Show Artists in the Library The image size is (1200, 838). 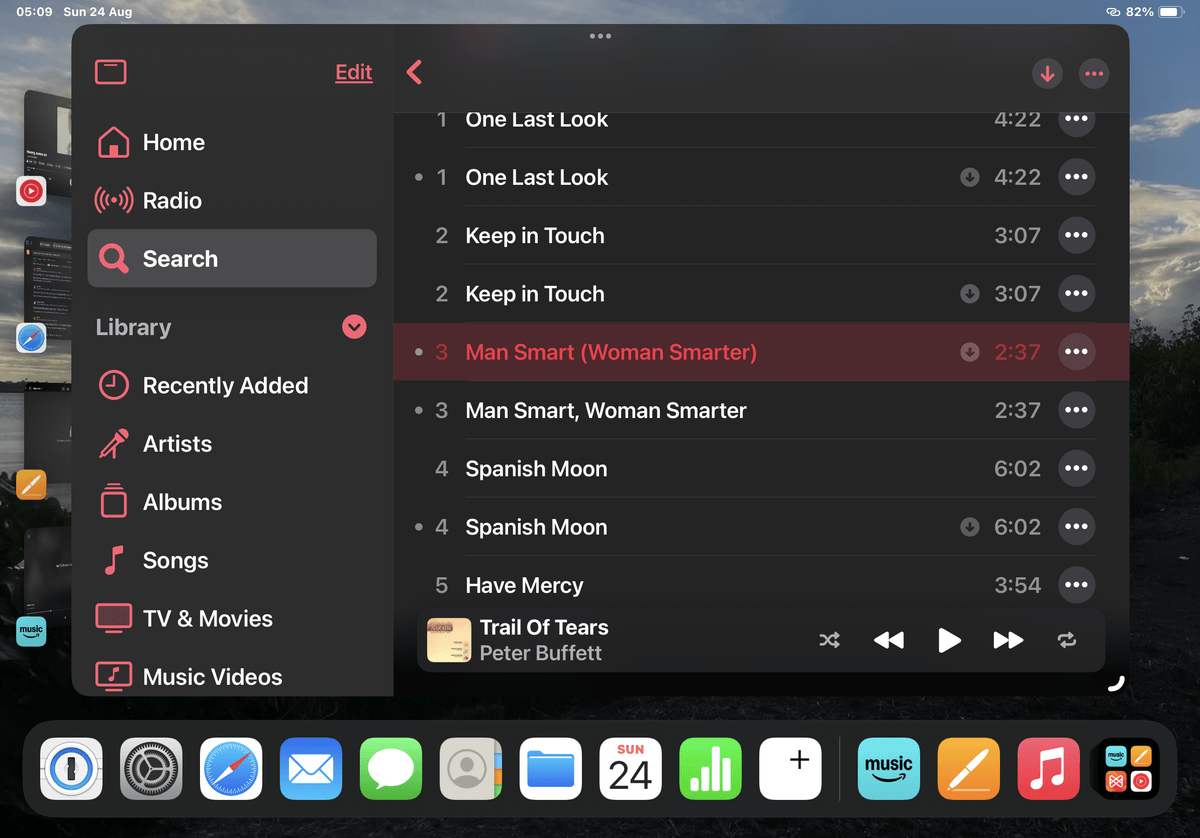tap(232, 443)
